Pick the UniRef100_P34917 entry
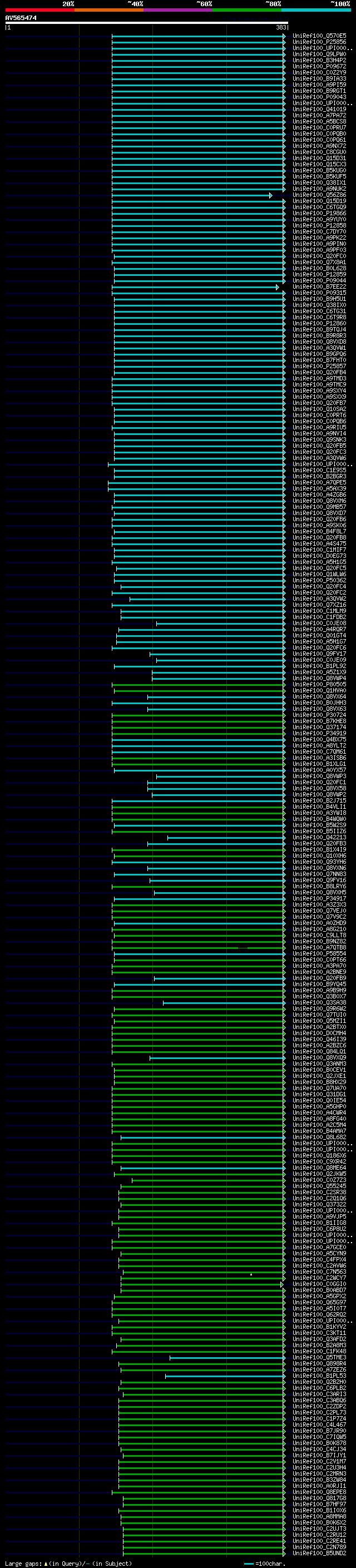The width and height of the screenshot is (356, 1568). 319,898
